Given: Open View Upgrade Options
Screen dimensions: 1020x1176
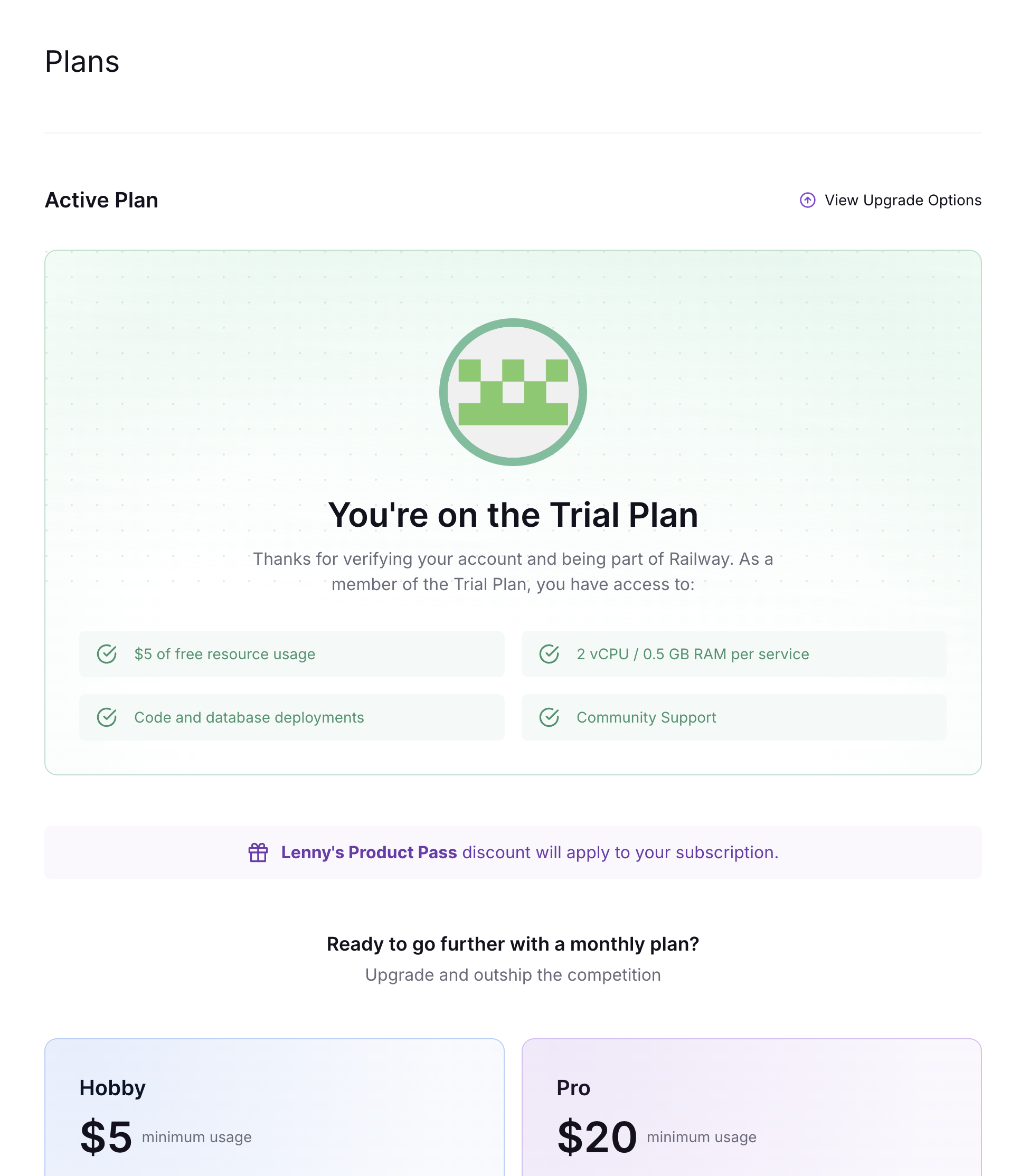Looking at the screenshot, I should click(903, 200).
